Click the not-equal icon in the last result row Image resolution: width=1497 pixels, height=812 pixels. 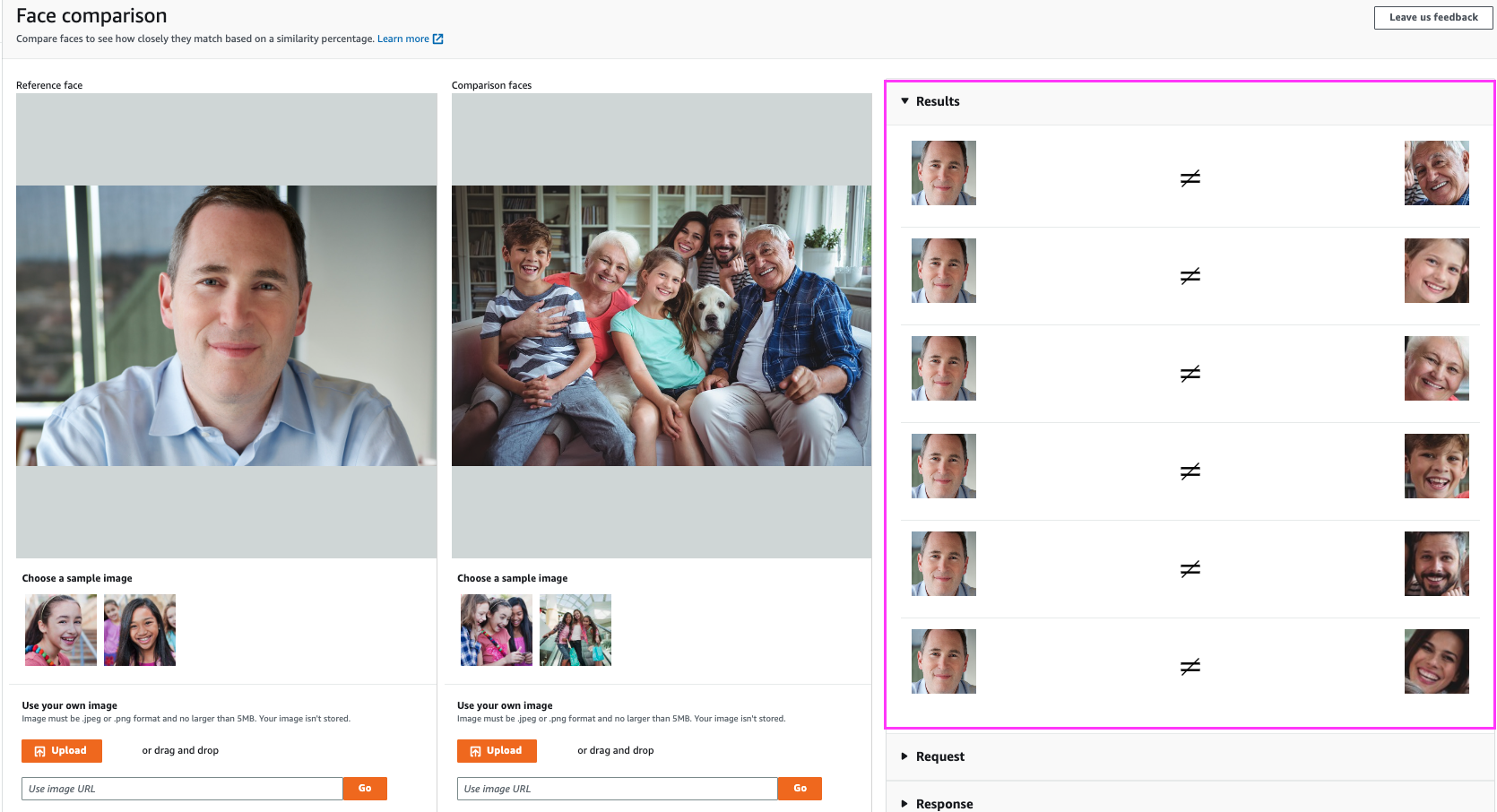1190,666
